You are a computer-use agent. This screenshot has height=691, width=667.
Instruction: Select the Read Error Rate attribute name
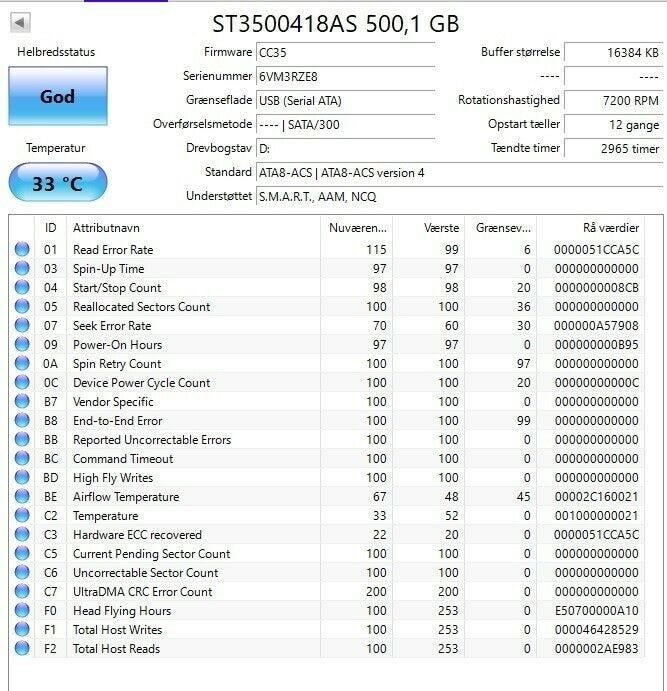pyautogui.click(x=113, y=250)
